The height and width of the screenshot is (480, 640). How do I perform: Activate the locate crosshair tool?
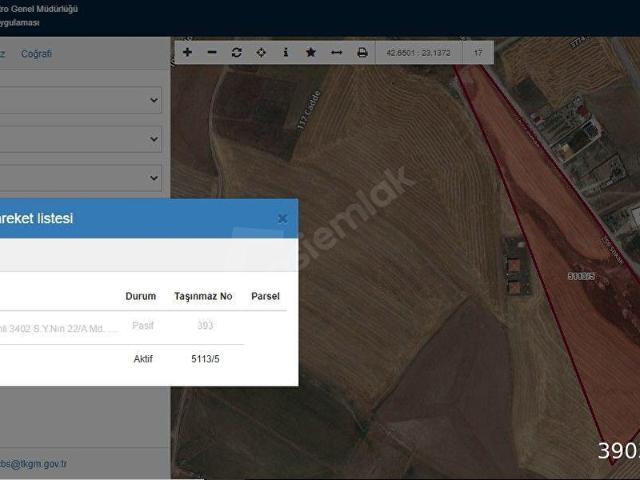tap(261, 53)
